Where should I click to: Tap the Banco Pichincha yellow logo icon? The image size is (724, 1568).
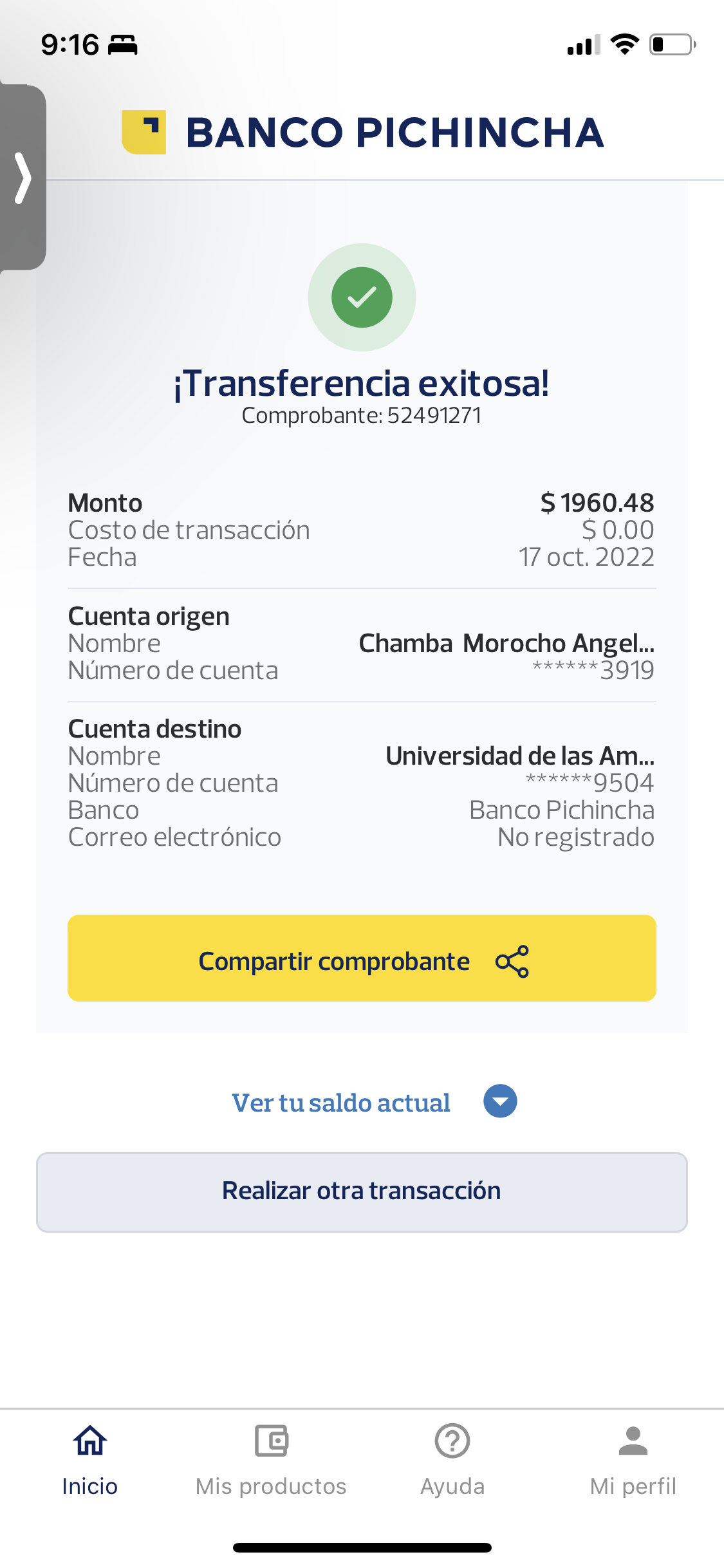click(x=144, y=132)
